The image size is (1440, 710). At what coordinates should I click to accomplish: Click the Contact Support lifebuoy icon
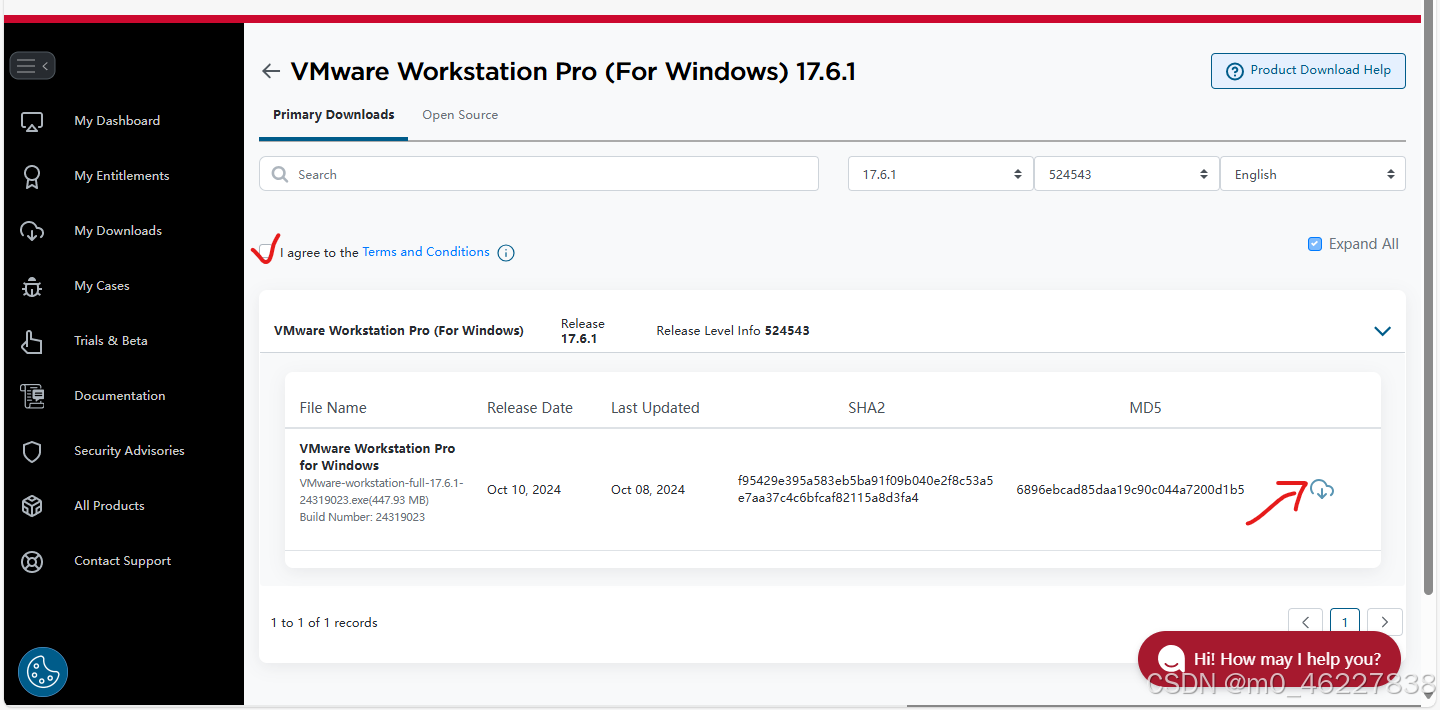click(32, 561)
